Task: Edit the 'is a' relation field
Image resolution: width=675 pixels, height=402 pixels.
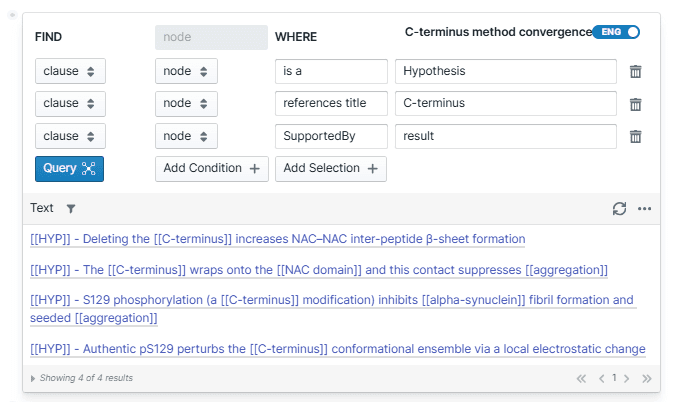Action: (x=331, y=71)
